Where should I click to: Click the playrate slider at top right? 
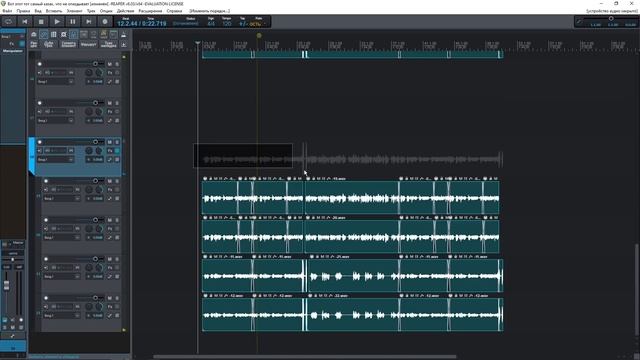(611, 19)
